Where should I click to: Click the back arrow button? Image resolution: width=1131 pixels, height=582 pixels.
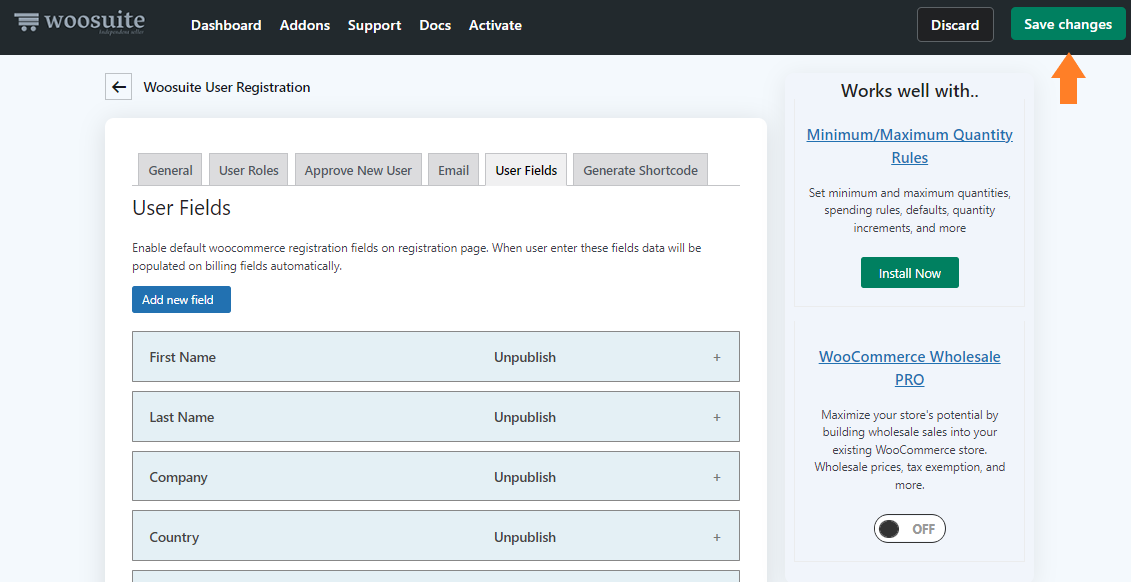point(118,87)
